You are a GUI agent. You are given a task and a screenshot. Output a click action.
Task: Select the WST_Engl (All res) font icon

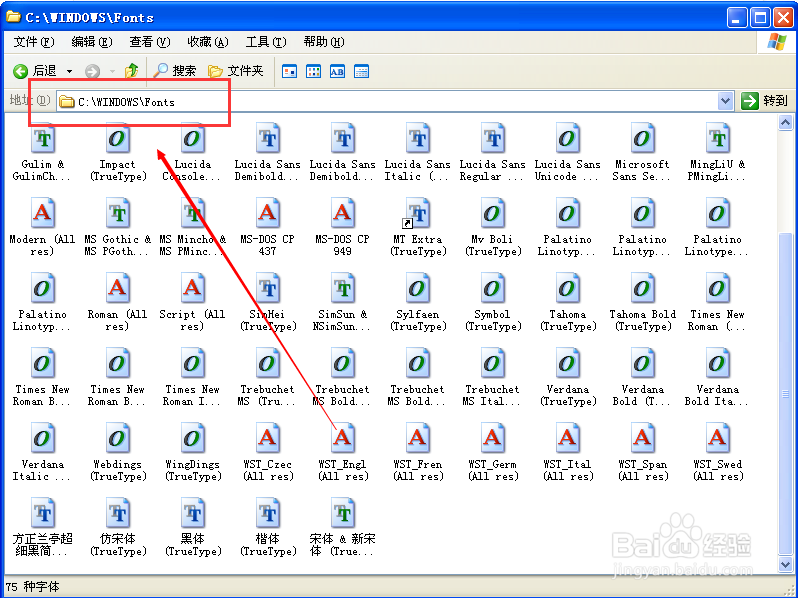click(343, 438)
